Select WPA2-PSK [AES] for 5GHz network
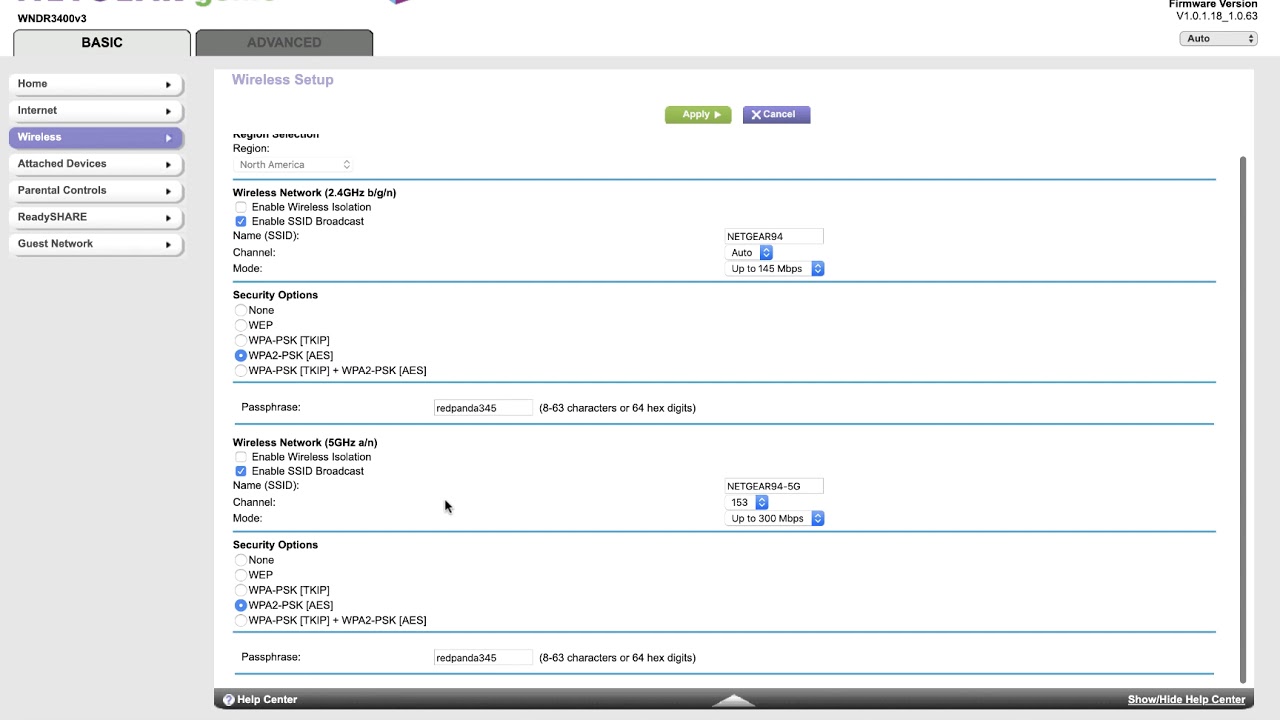Viewport: 1280px width, 720px height. (241, 605)
